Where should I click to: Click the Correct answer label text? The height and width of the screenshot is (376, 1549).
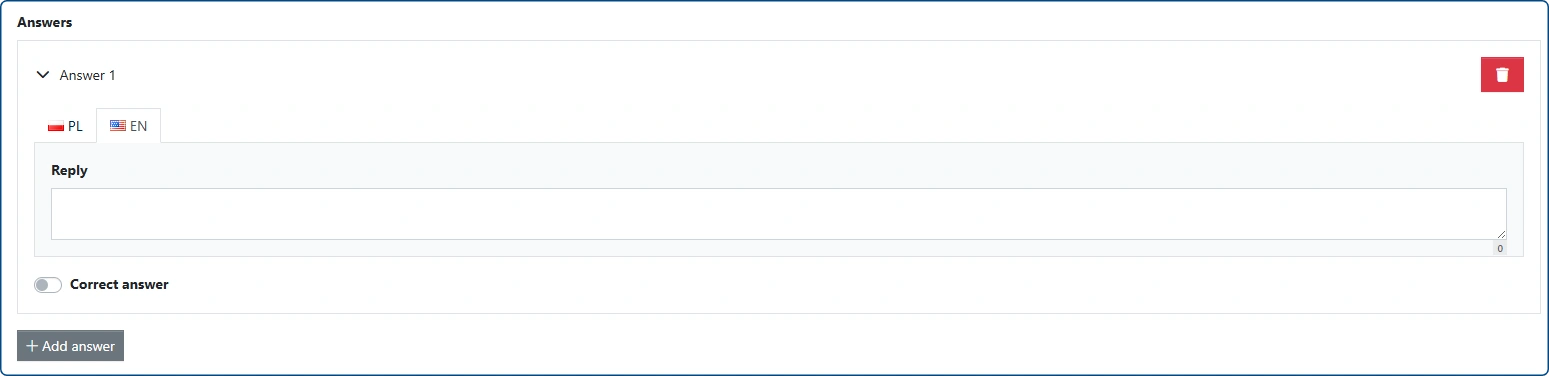tap(119, 284)
